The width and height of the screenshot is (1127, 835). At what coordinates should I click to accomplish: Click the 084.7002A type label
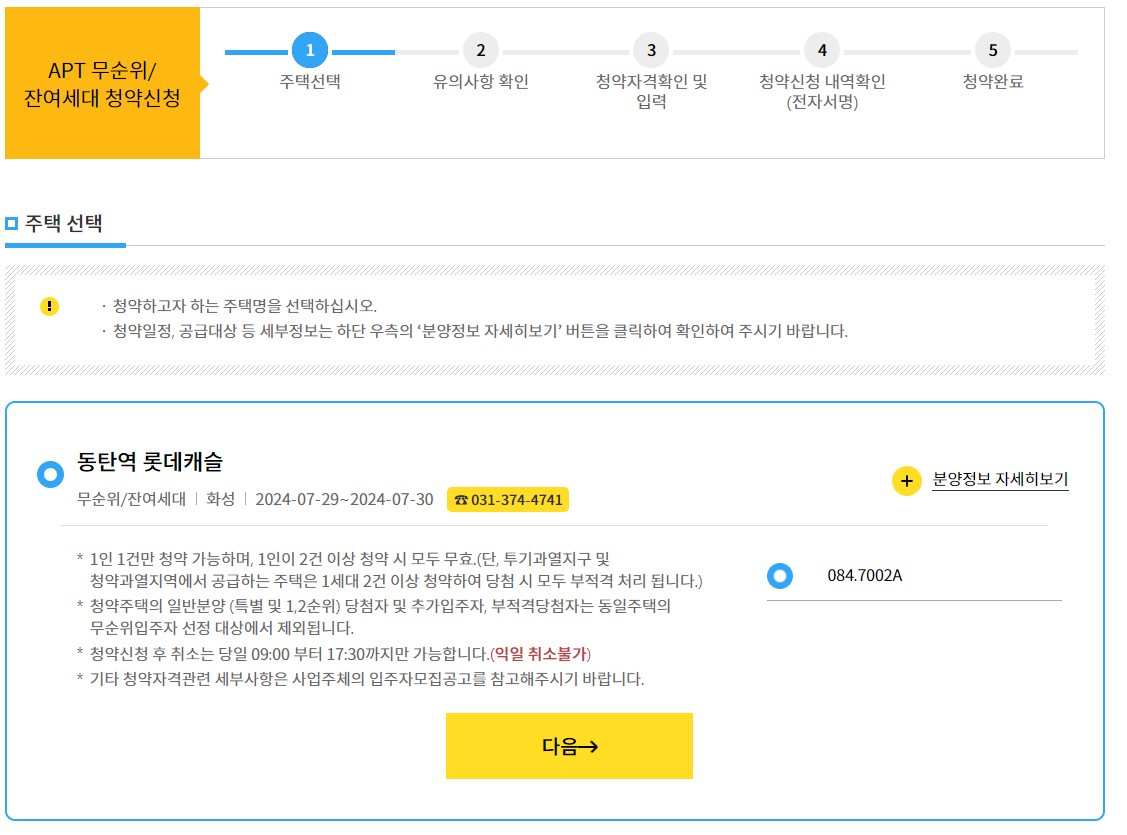(865, 576)
